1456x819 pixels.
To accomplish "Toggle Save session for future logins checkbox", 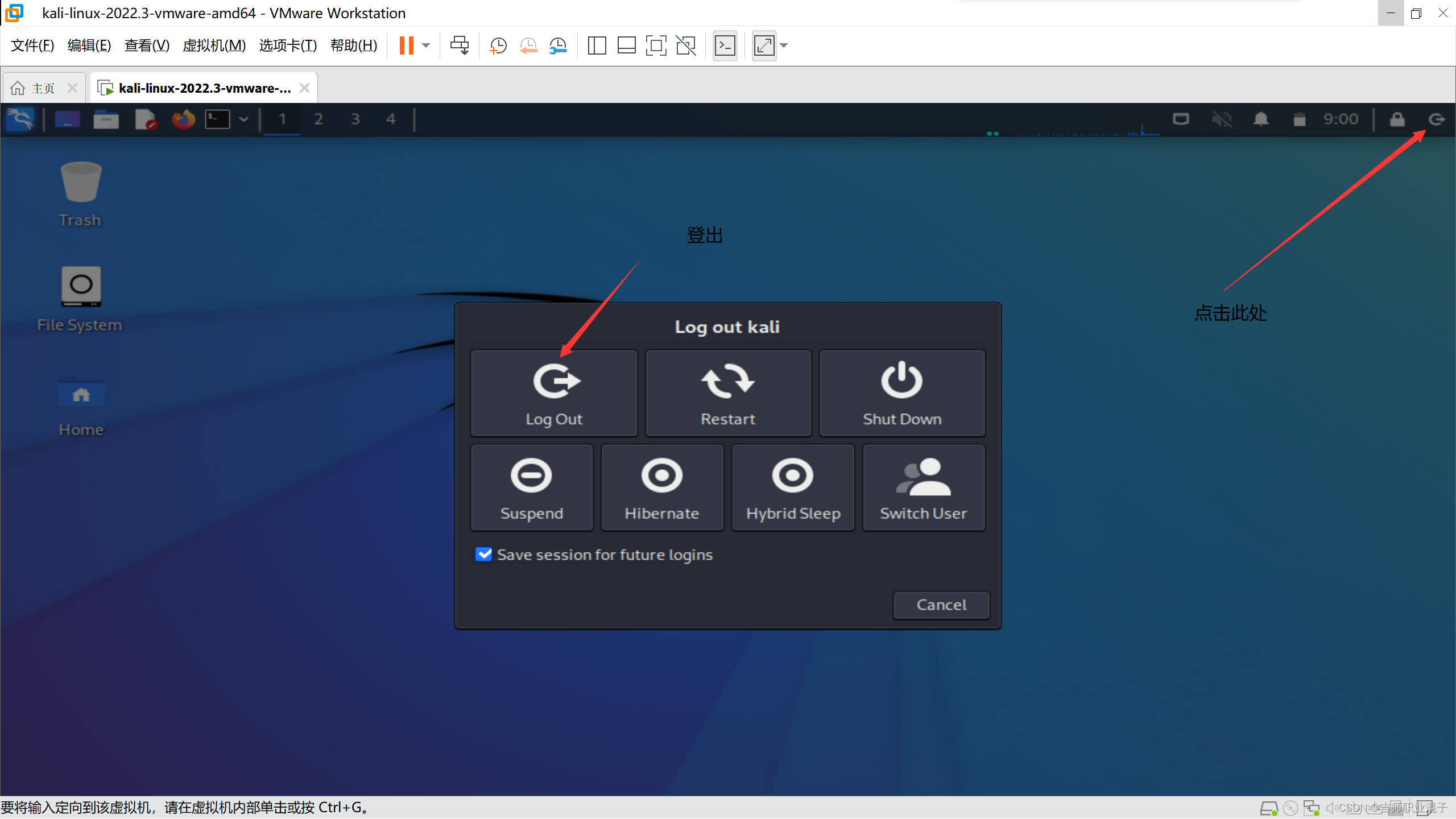I will [x=483, y=555].
